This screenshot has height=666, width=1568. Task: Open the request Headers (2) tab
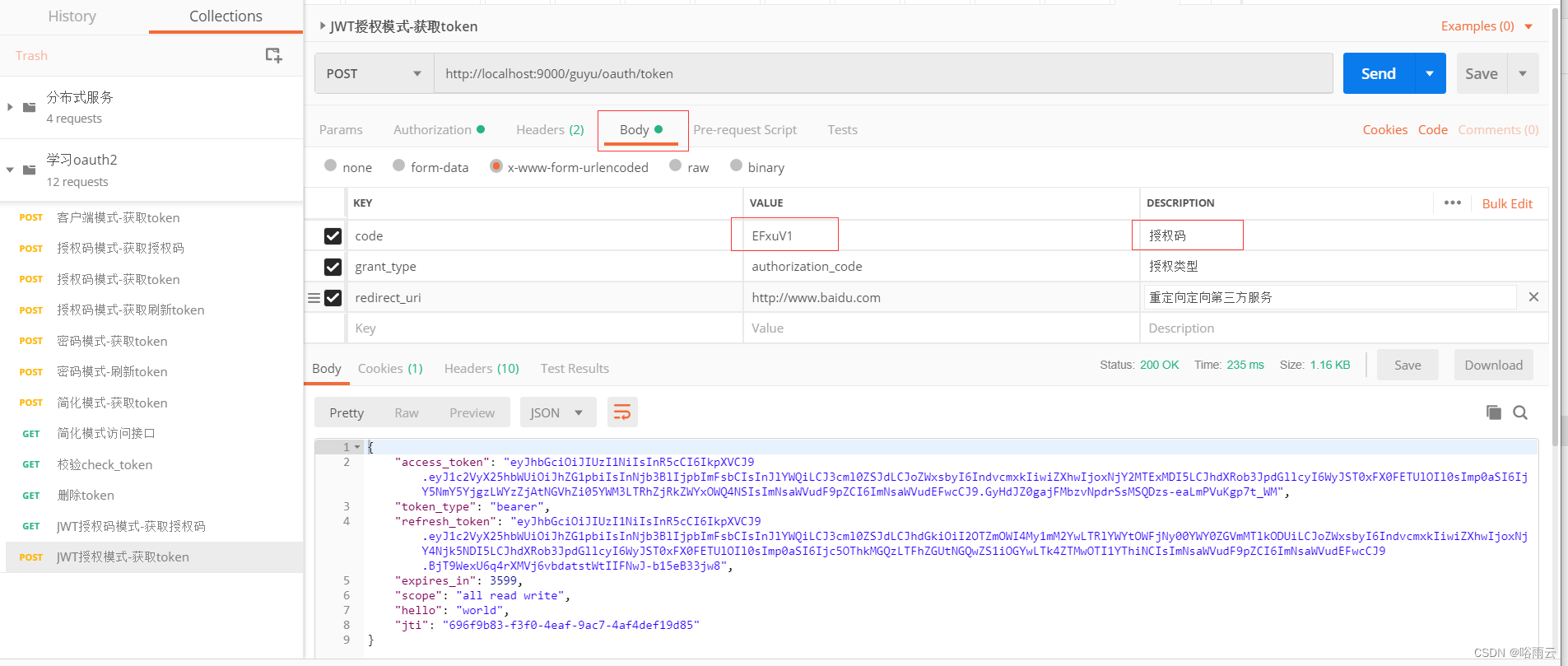(x=550, y=130)
